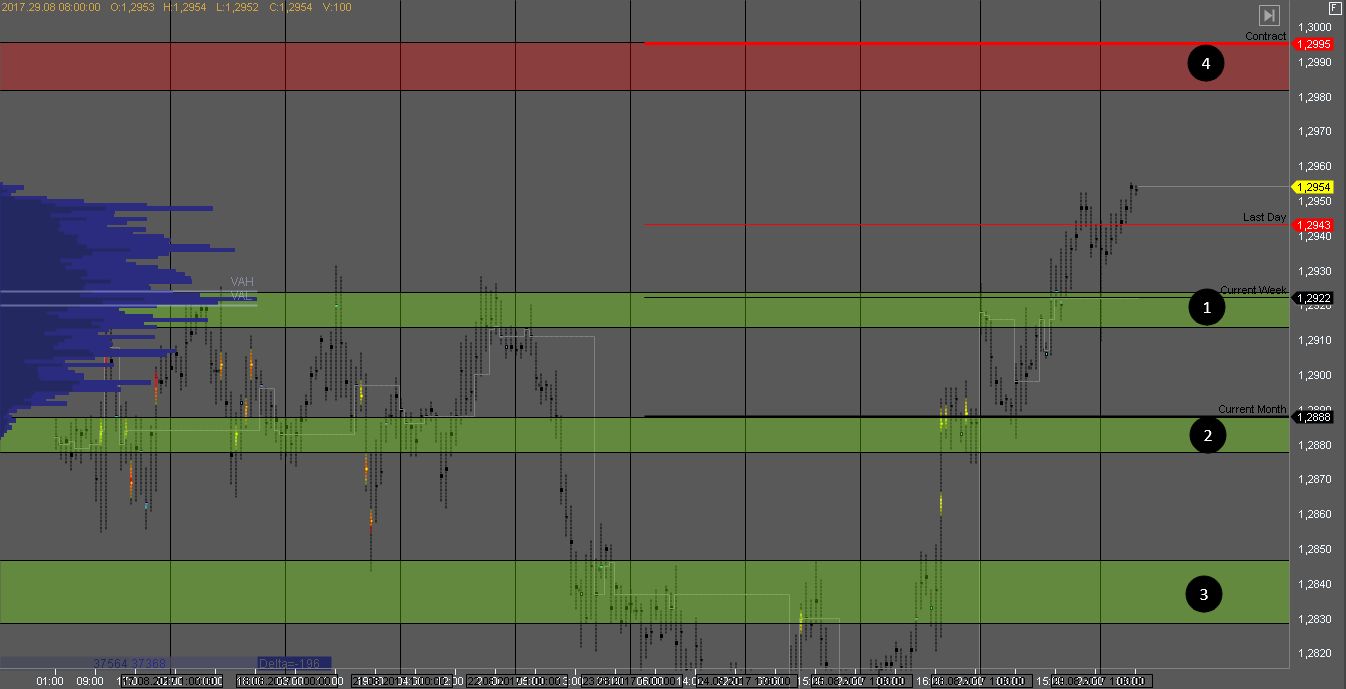Viewport: 1346px width, 689px height.
Task: Click the Last Day level label
Action: [x=1264, y=217]
